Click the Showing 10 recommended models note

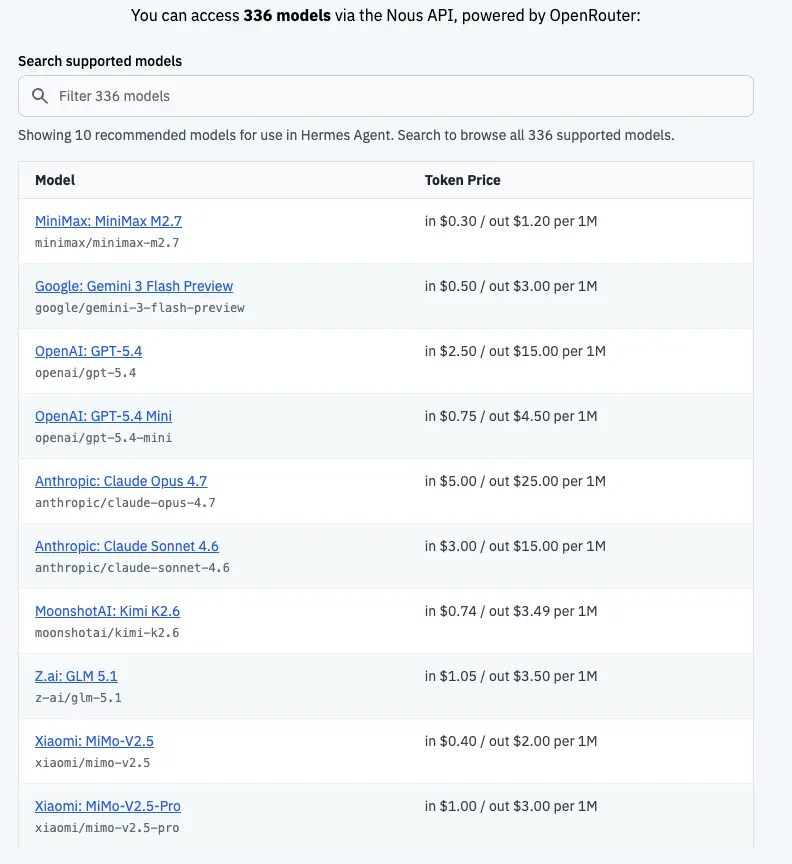point(346,135)
